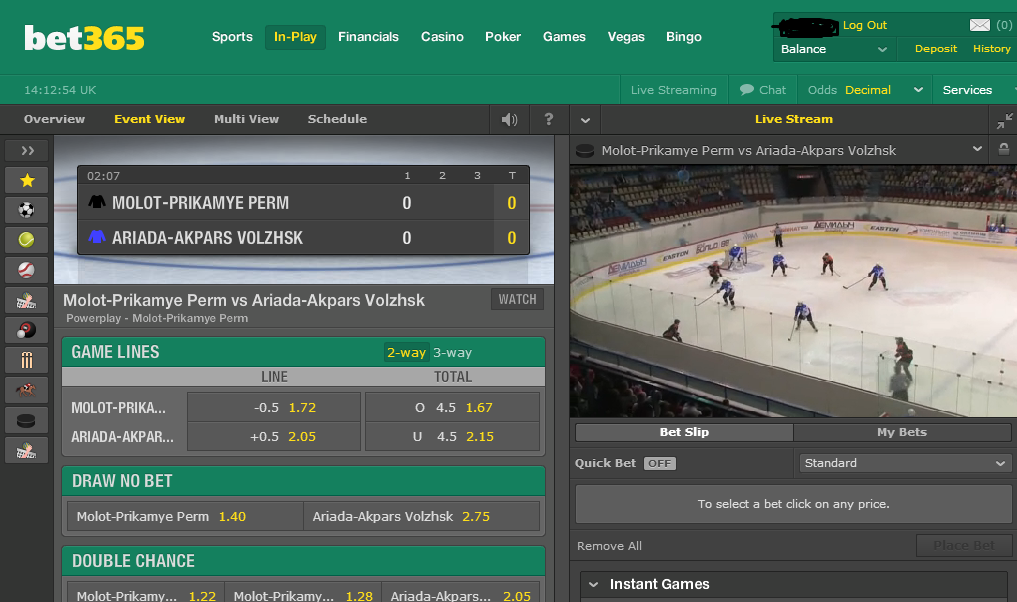Screen dimensions: 1017x602
Task: Open the Financials menu
Action: pyautogui.click(x=368, y=37)
